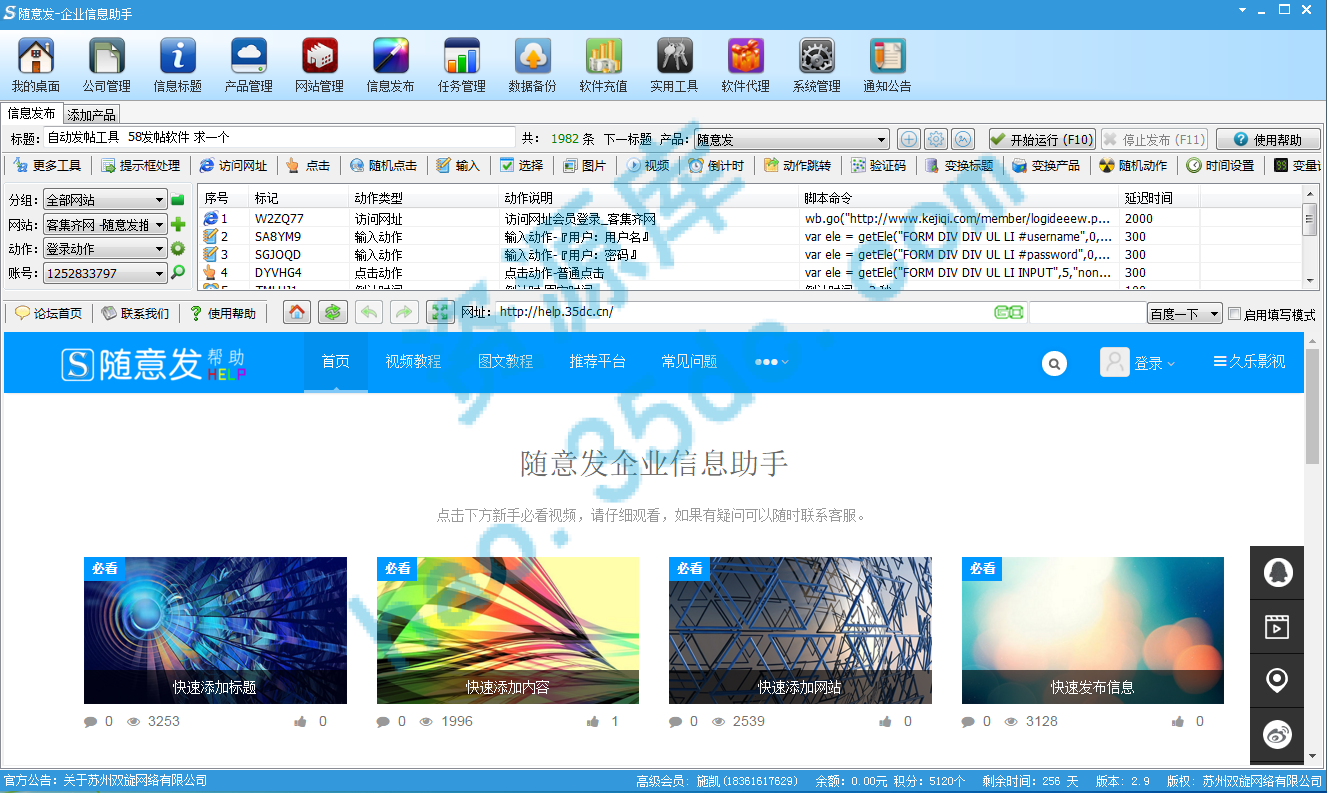Click the browser vertical scrollbar thumb
Image resolution: width=1327 pixels, height=793 pixels.
(x=1312, y=405)
